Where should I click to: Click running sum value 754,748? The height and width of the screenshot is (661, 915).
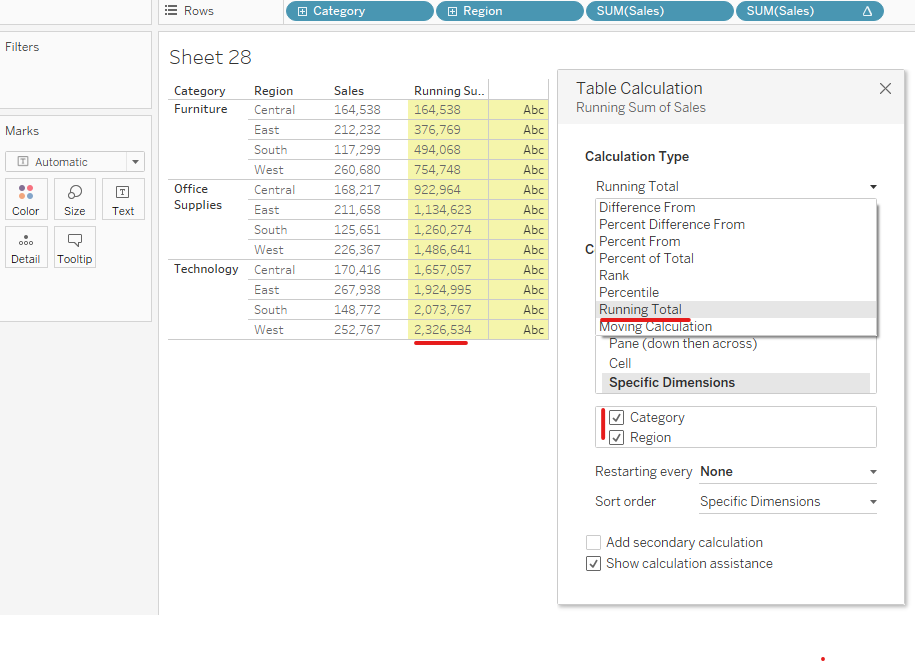pyautogui.click(x=437, y=170)
